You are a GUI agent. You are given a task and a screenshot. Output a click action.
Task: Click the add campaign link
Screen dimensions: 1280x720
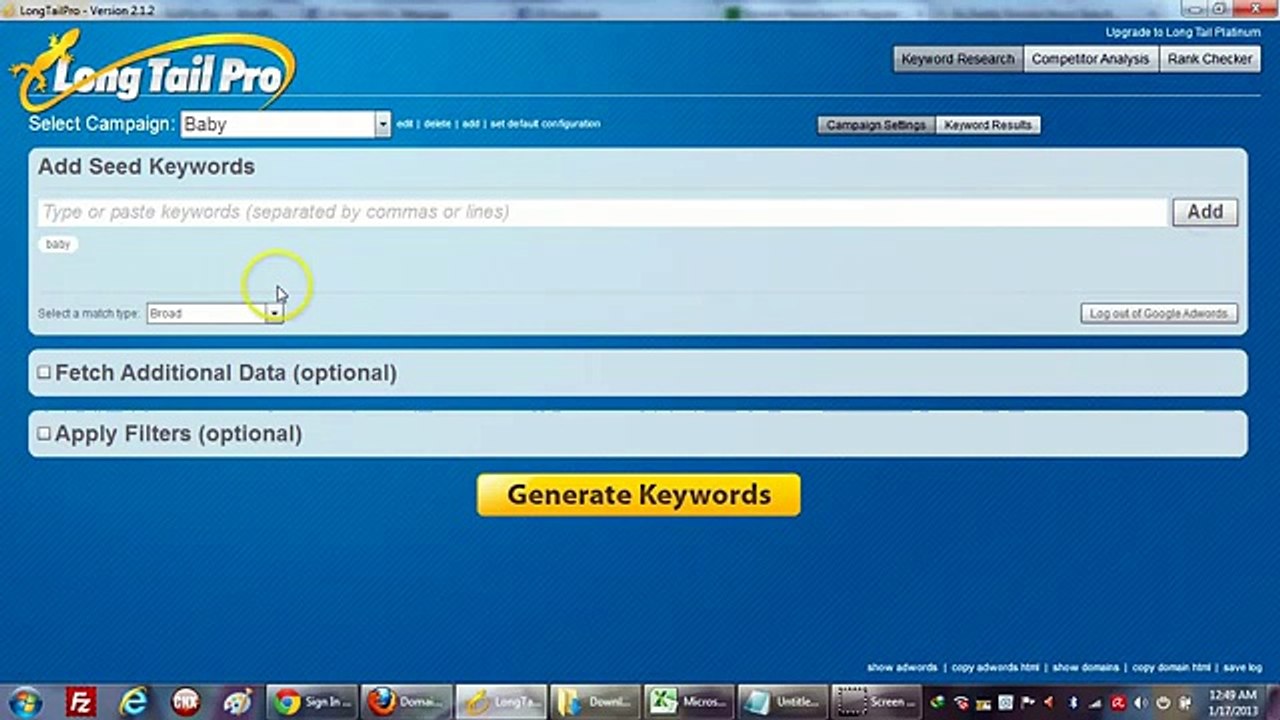(470, 124)
